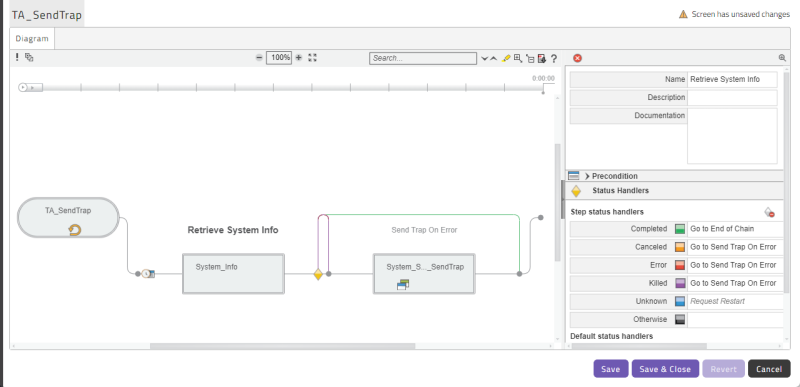Screen dimensions: 800x387
Task: Click the Save & Close button
Action: (665, 369)
